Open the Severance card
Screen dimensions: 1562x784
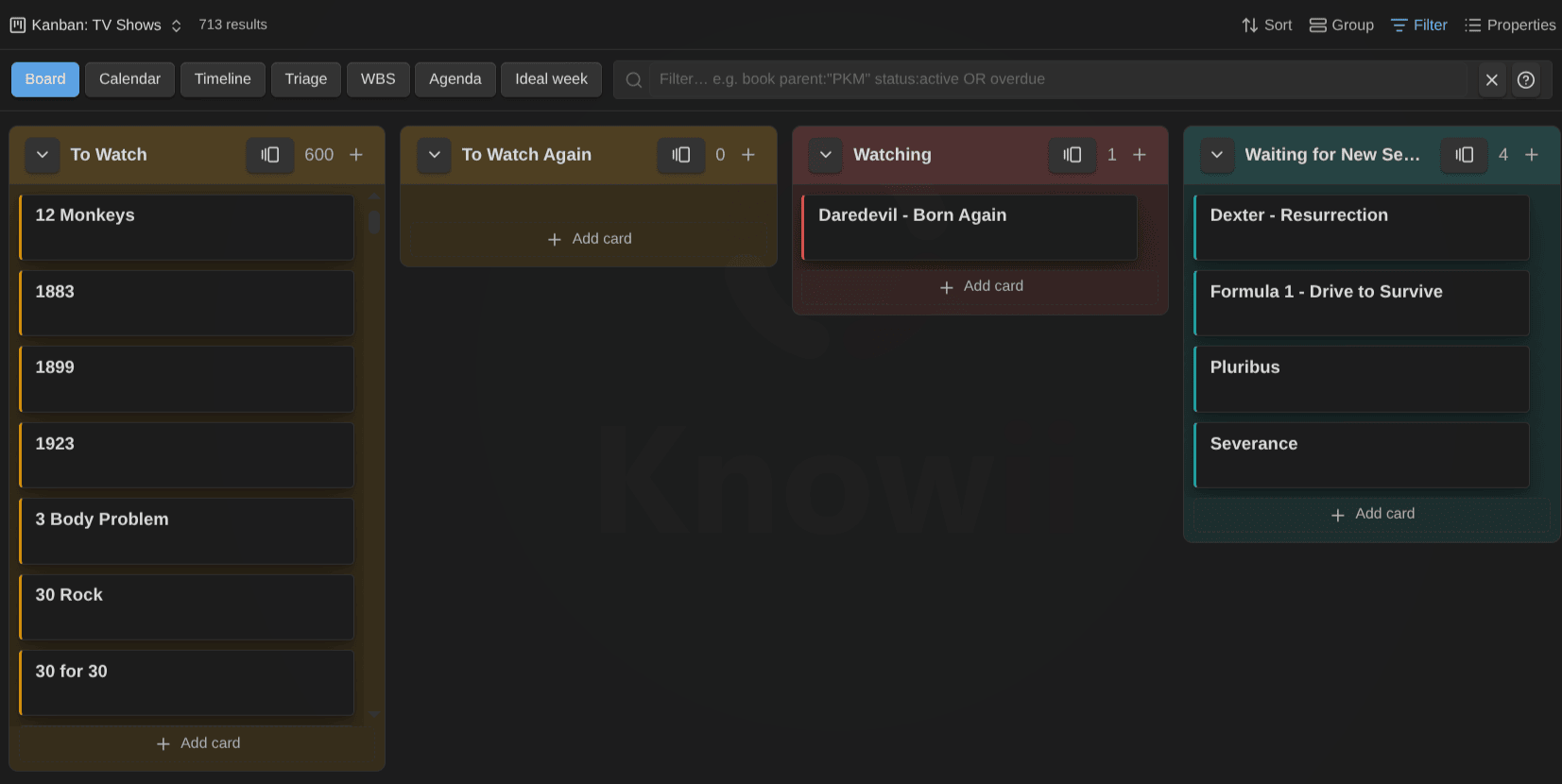pyautogui.click(x=1362, y=455)
